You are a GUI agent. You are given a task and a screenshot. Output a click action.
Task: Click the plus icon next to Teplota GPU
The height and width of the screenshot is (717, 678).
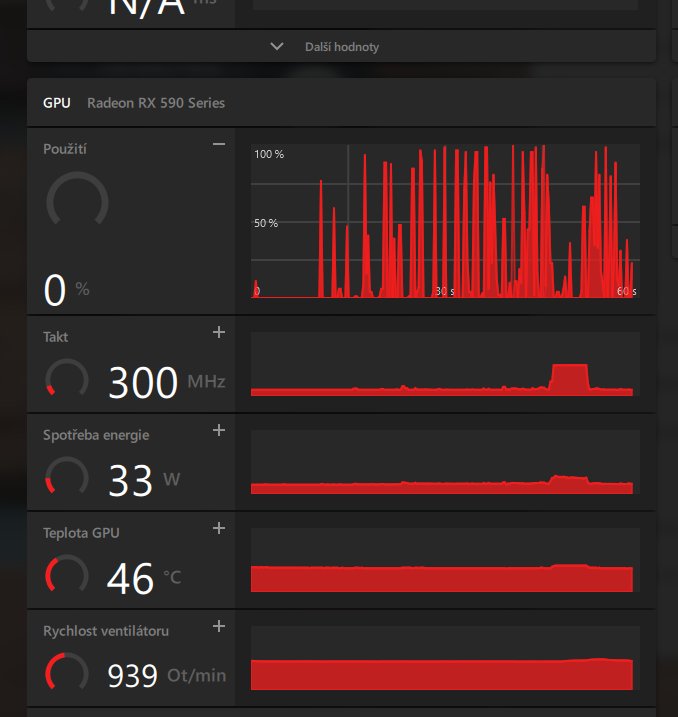click(x=219, y=528)
